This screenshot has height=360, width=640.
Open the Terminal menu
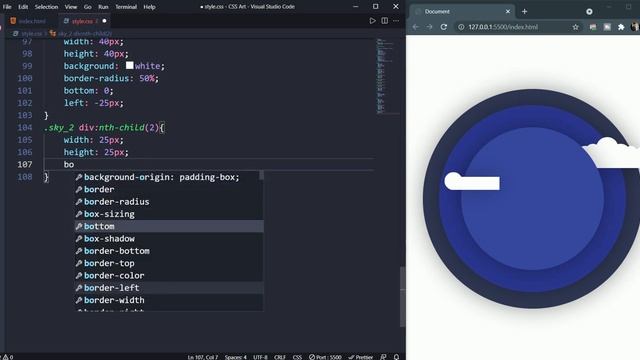pyautogui.click(x=126, y=7)
